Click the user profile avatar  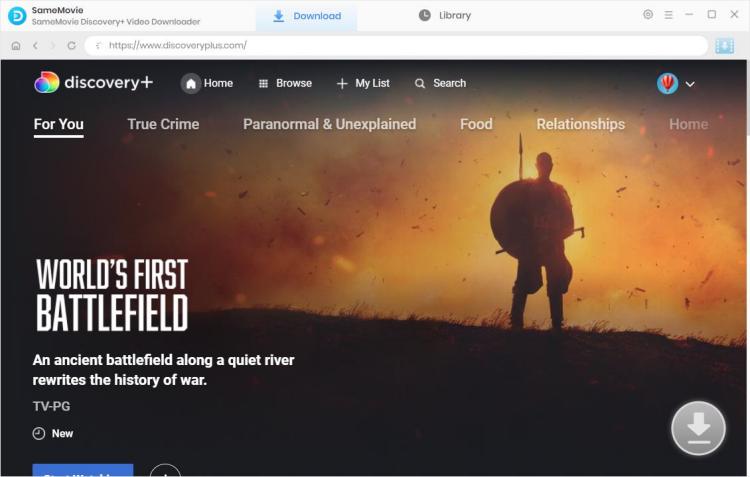click(x=667, y=84)
